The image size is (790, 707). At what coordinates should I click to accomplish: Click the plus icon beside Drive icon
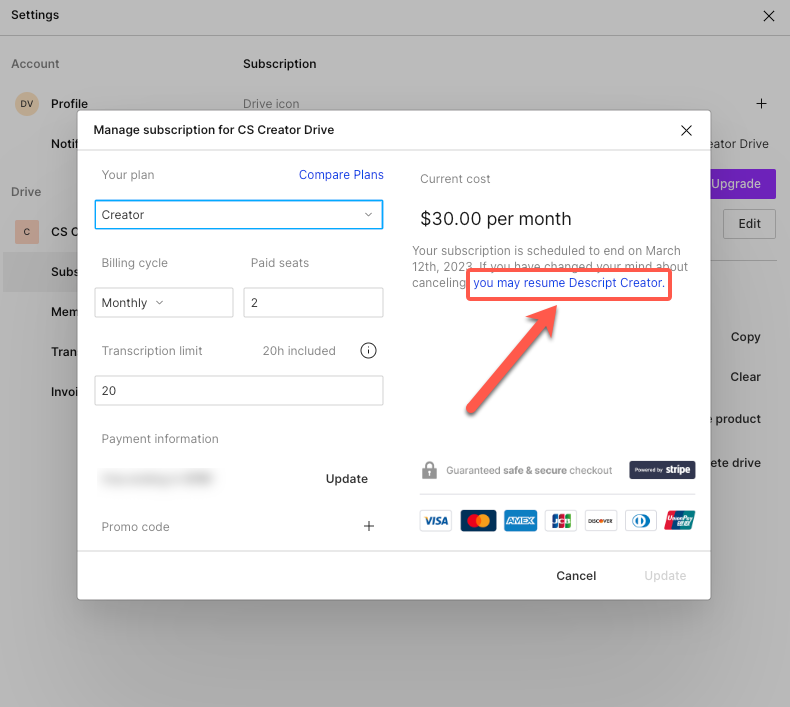pos(761,104)
